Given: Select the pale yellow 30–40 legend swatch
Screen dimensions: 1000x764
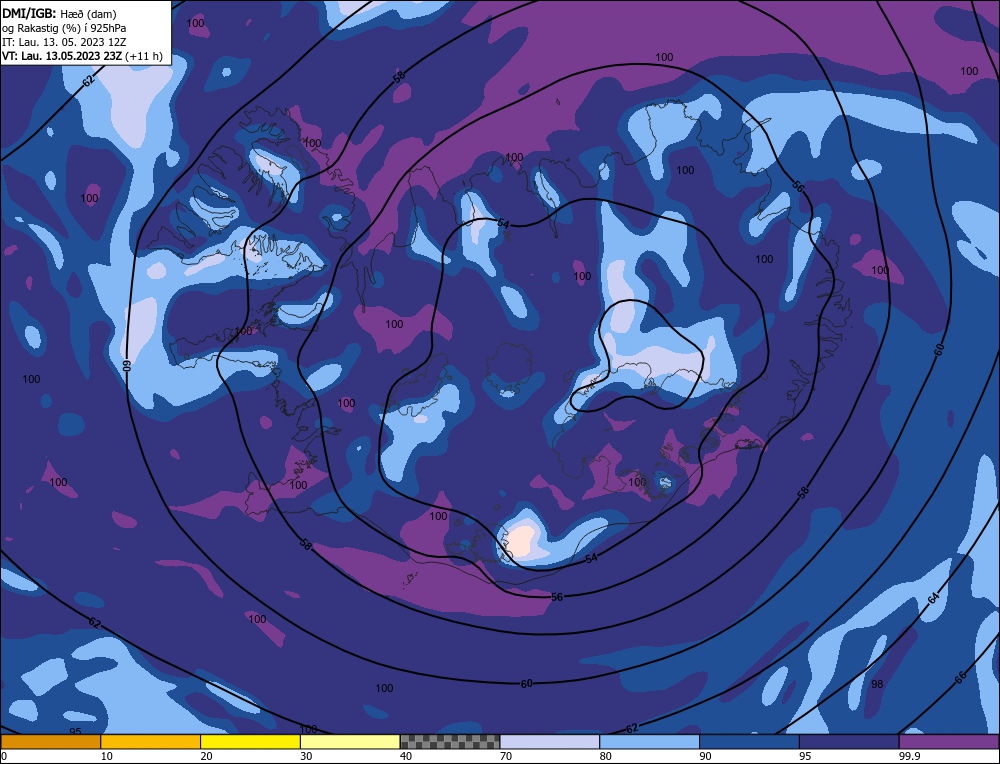Looking at the screenshot, I should 350,742.
